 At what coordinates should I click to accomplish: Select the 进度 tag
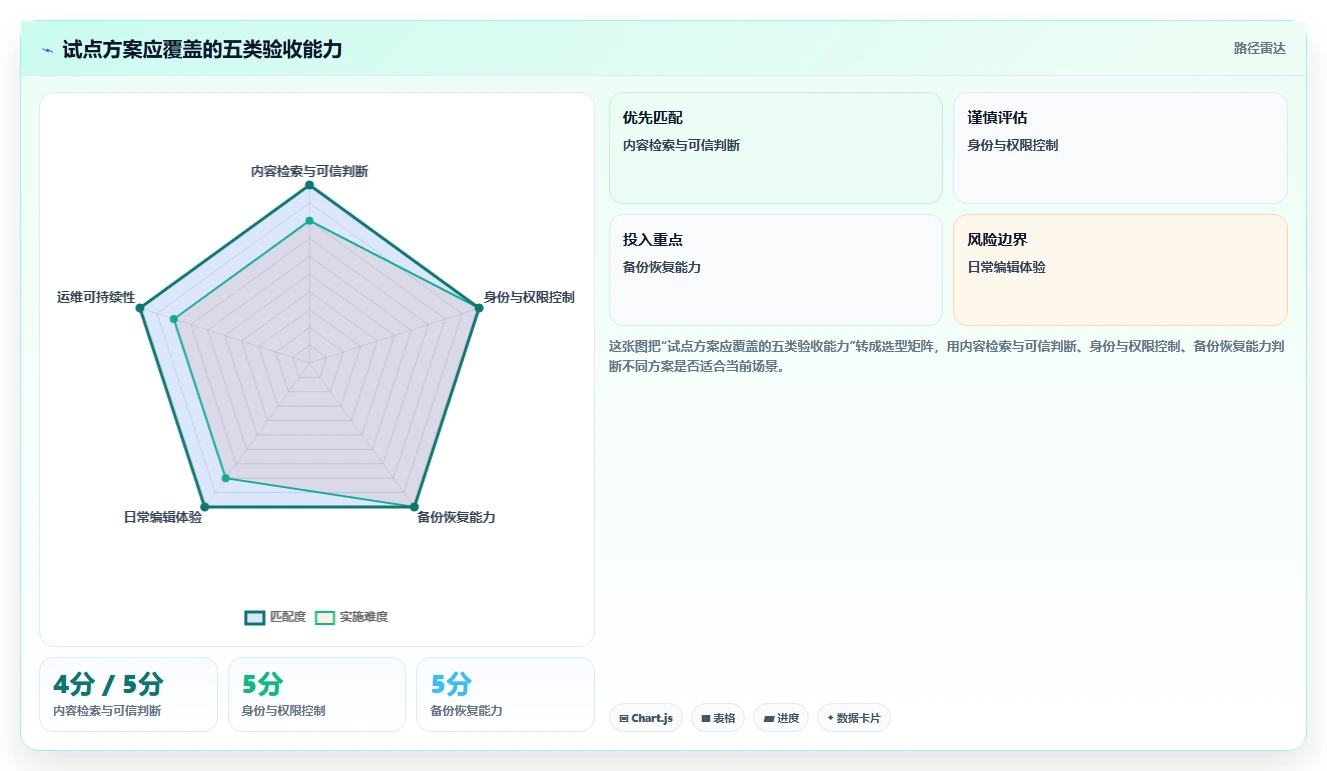coord(781,718)
